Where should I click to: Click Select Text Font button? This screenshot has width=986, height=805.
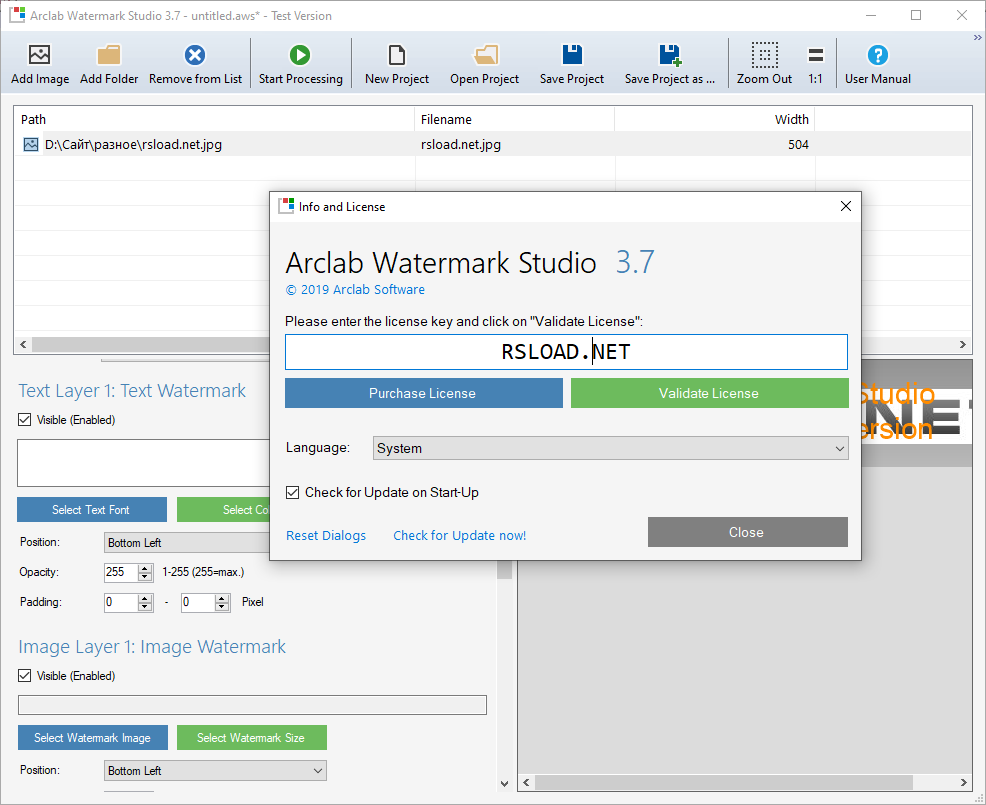(x=92, y=509)
